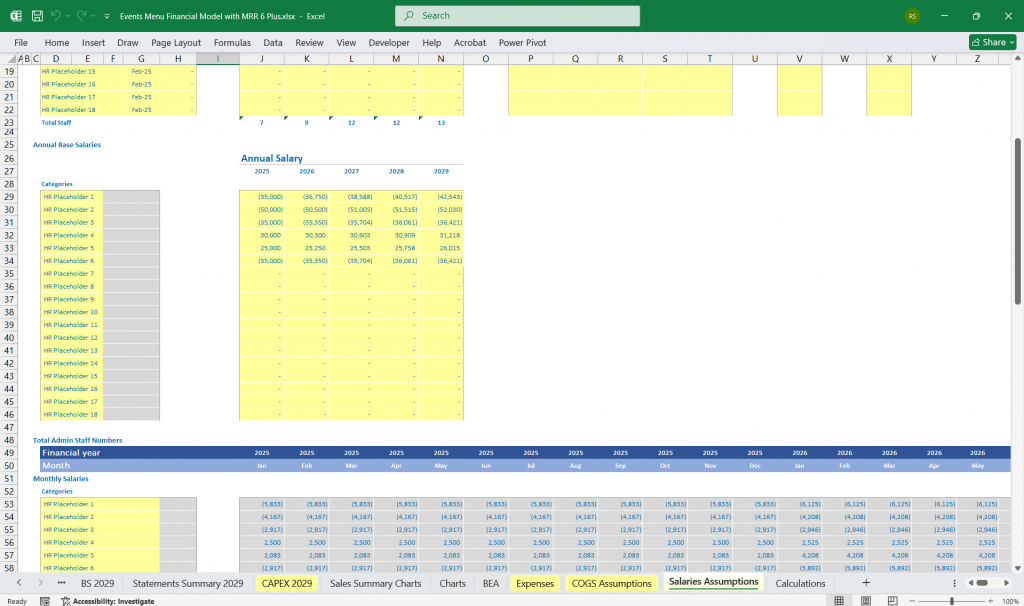Switch to Page Layout view via status bar icon
Image resolution: width=1024 pixels, height=606 pixels.
click(866, 598)
